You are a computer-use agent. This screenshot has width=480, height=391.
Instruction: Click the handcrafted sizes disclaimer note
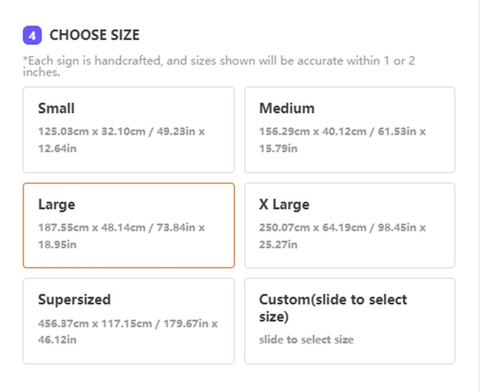tap(219, 66)
